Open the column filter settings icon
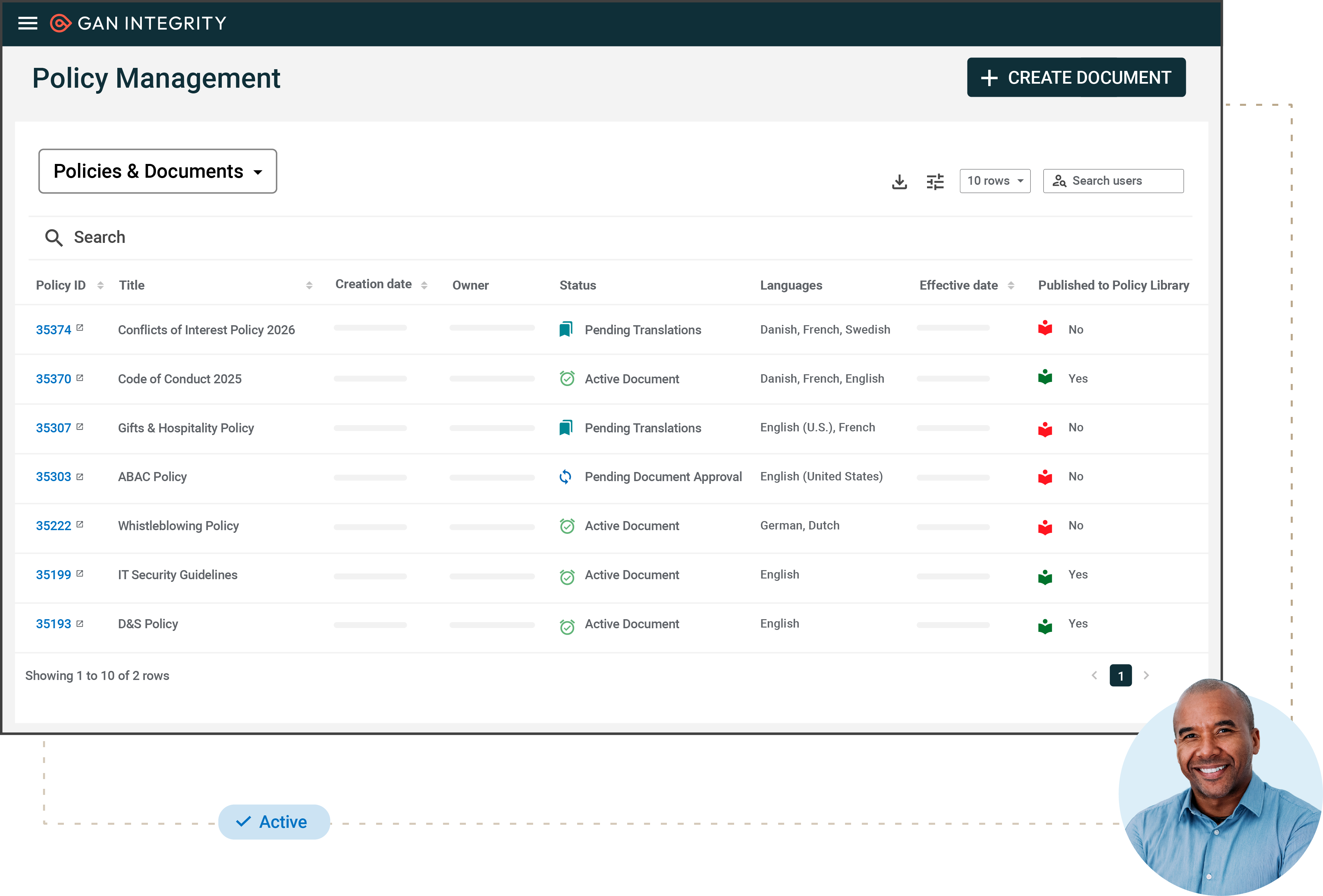The image size is (1323, 896). 935,181
